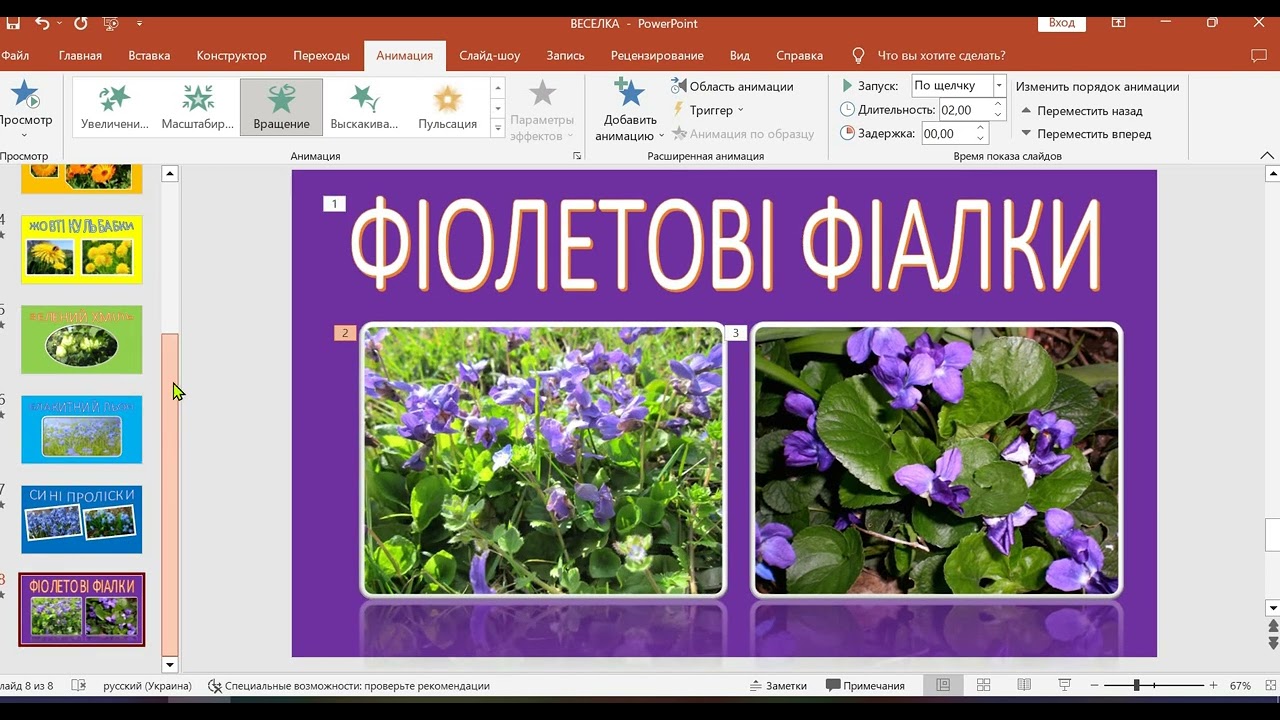Go to the next slide double-arrow button
Screen dimensions: 1280x720
pos(1273,643)
